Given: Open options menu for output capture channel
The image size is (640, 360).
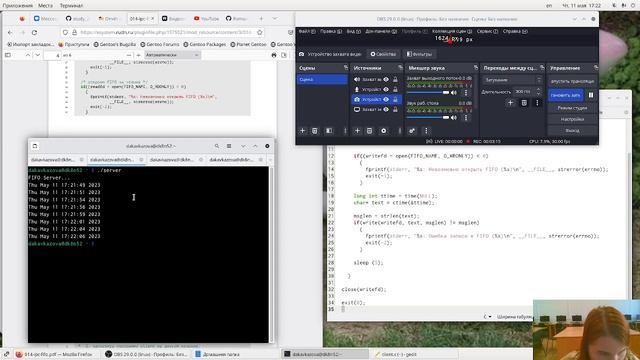Looking at the screenshot, I should pyautogui.click(x=466, y=93).
